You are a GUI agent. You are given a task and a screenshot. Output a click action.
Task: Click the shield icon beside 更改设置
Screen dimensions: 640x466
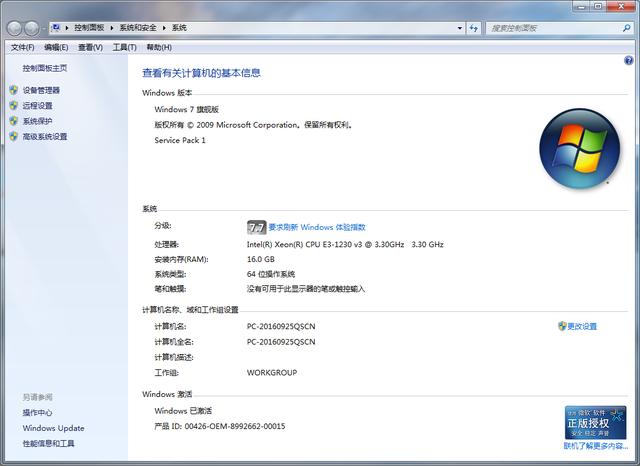coord(561,326)
